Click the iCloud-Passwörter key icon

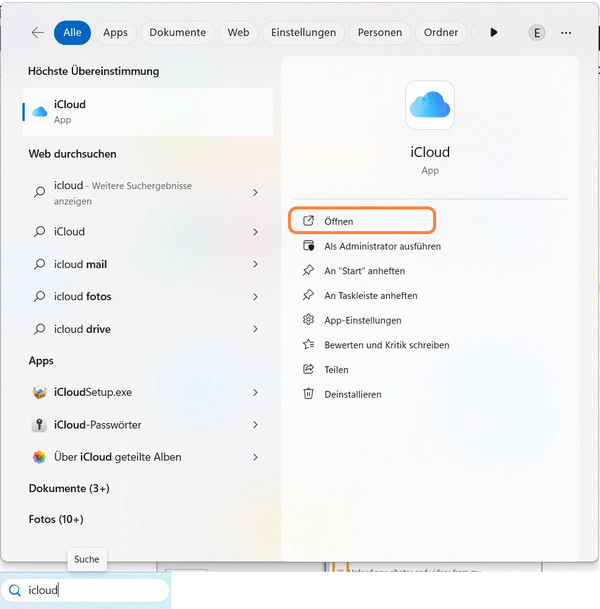(39, 425)
